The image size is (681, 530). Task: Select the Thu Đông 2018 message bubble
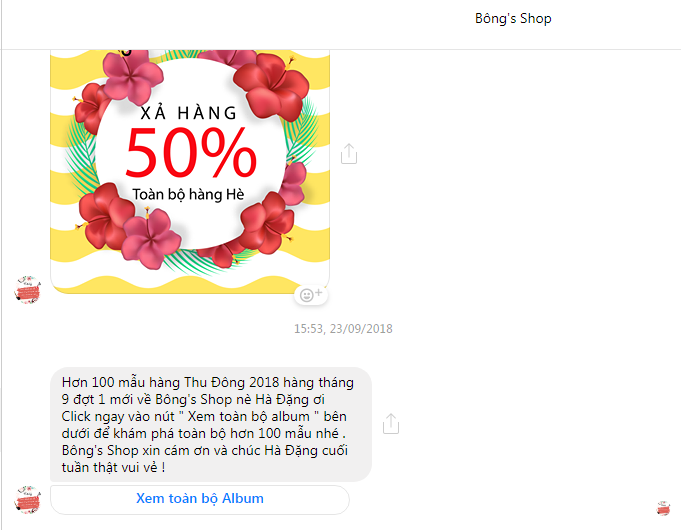(x=211, y=424)
